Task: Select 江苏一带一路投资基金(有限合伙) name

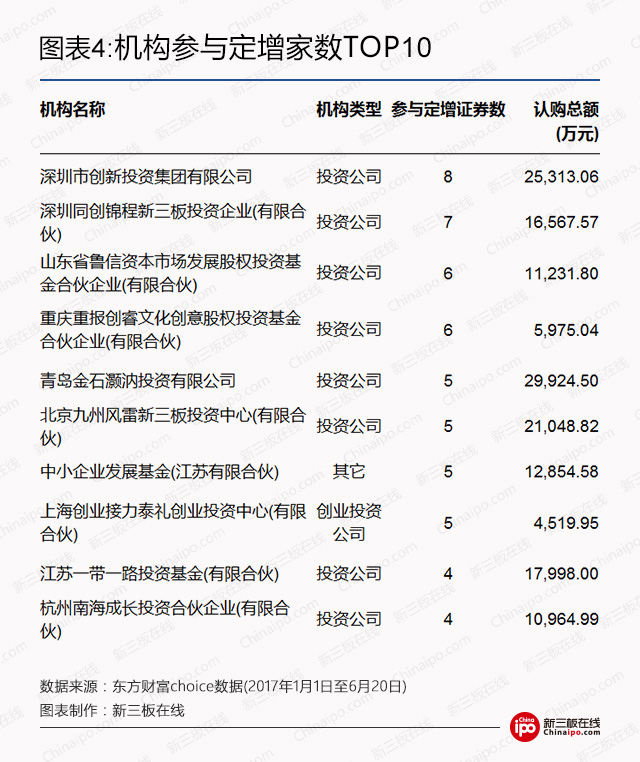Action: [159, 574]
